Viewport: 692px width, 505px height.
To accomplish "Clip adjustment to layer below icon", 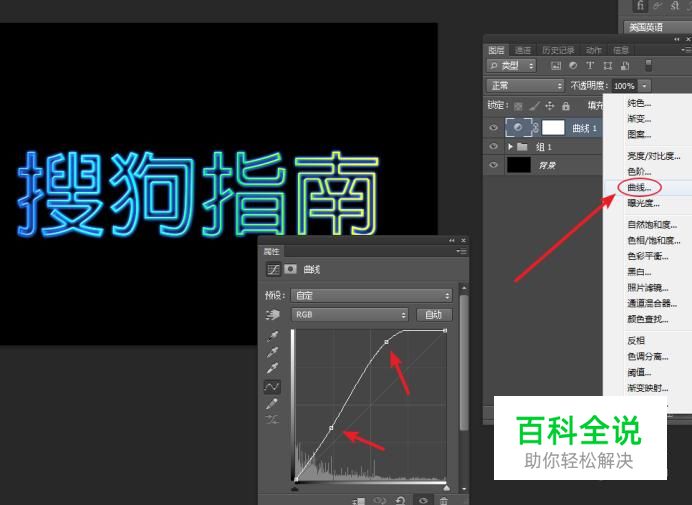I will point(359,501).
